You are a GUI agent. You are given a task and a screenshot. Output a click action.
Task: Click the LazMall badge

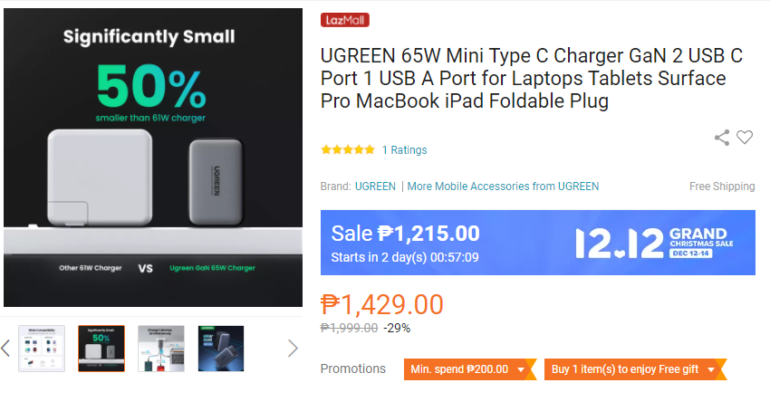tap(345, 20)
